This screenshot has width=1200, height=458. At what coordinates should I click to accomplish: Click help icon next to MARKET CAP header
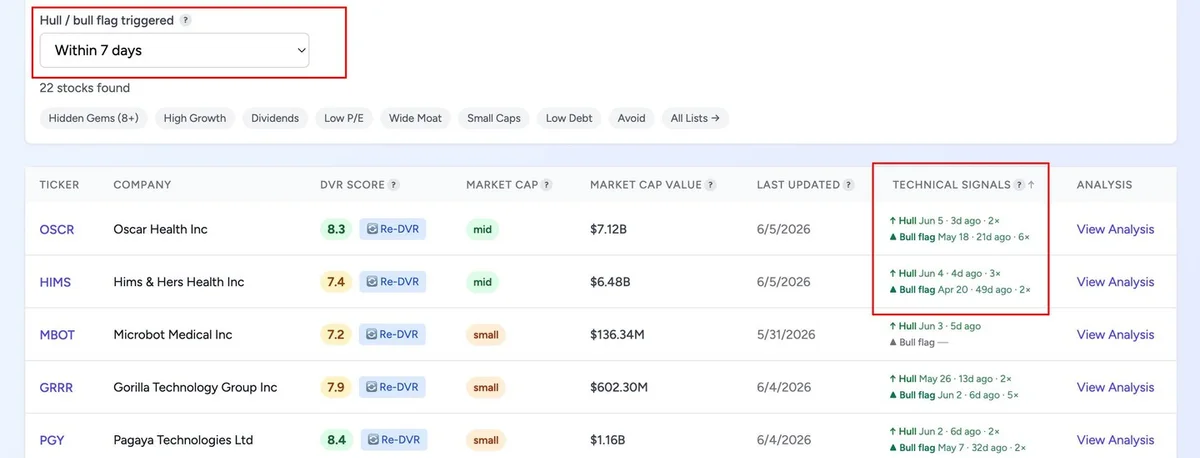(547, 185)
